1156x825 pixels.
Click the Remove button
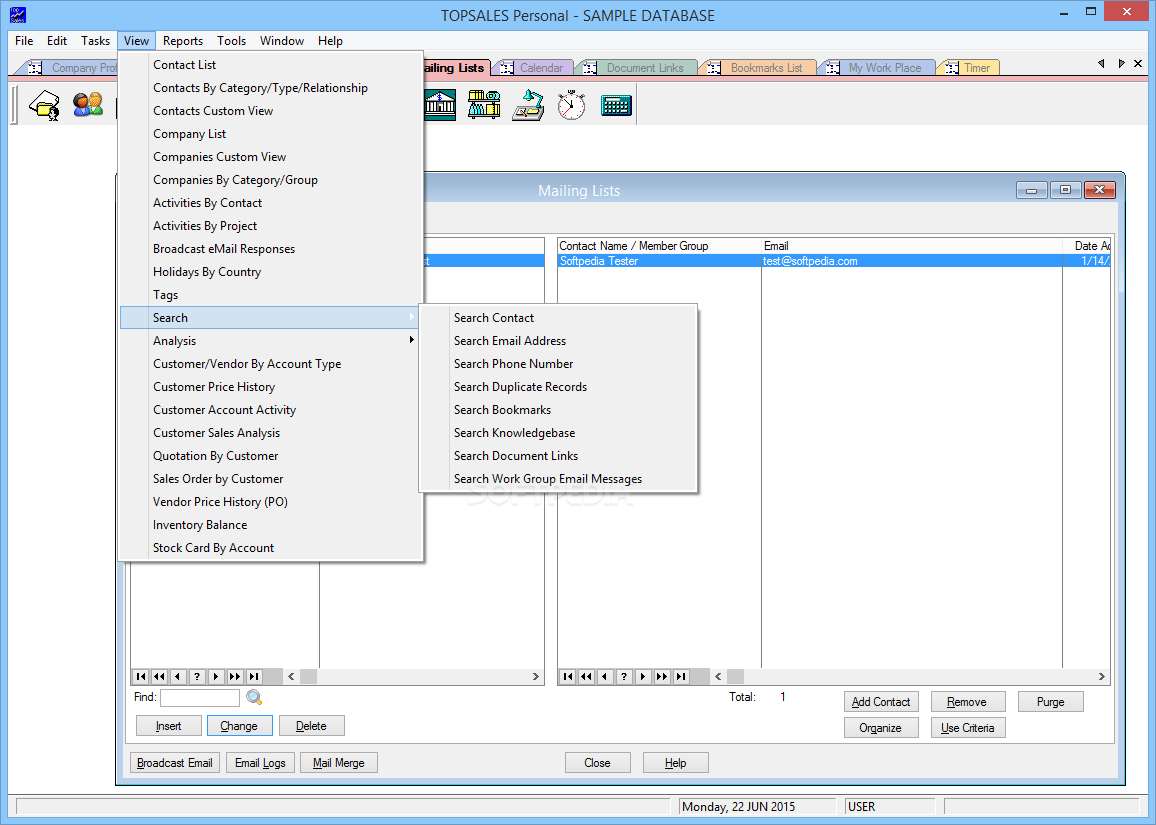pos(967,702)
